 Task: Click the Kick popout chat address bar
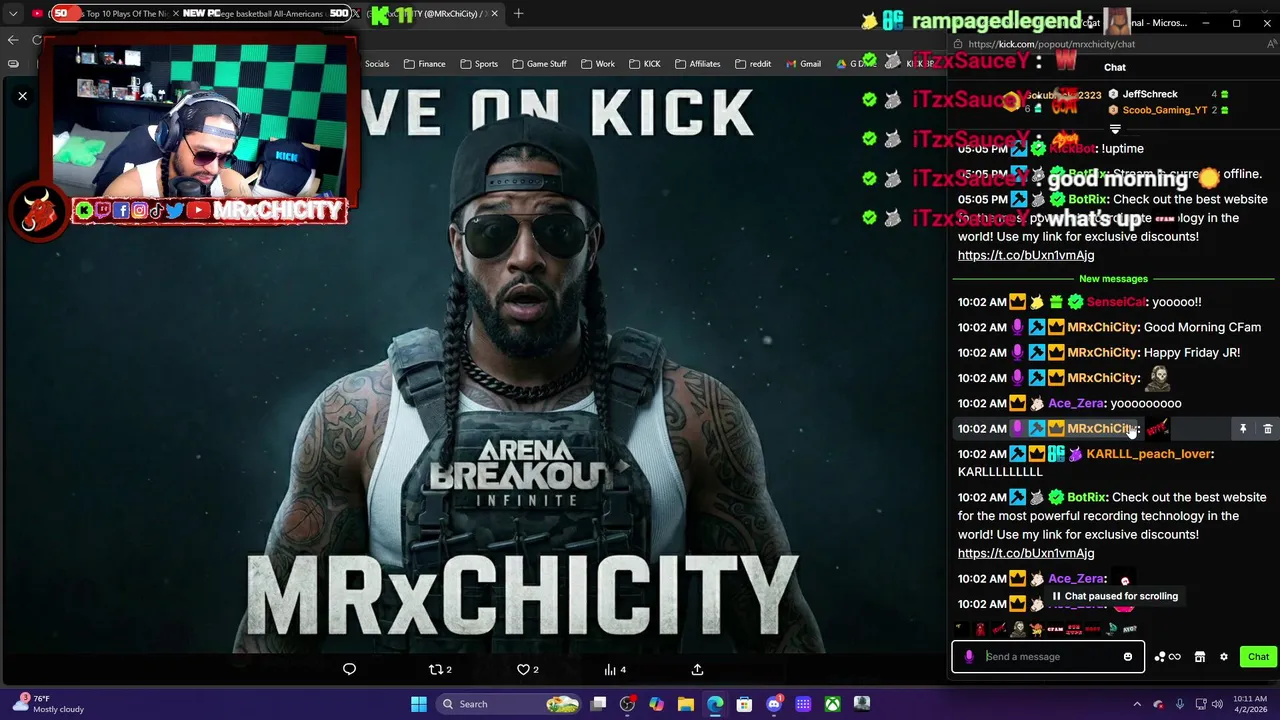1110,44
